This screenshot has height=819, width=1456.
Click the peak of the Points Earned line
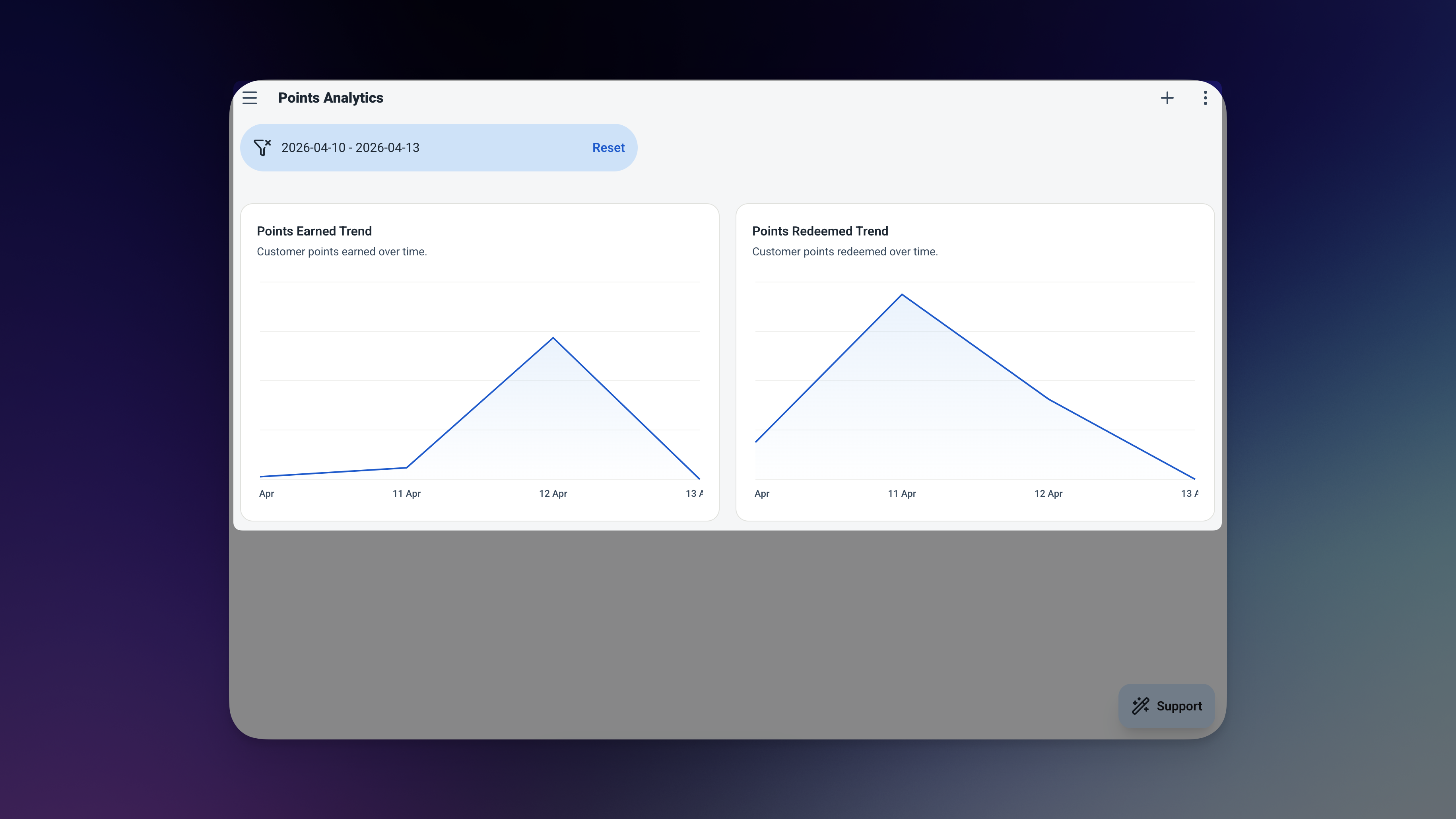[553, 338]
